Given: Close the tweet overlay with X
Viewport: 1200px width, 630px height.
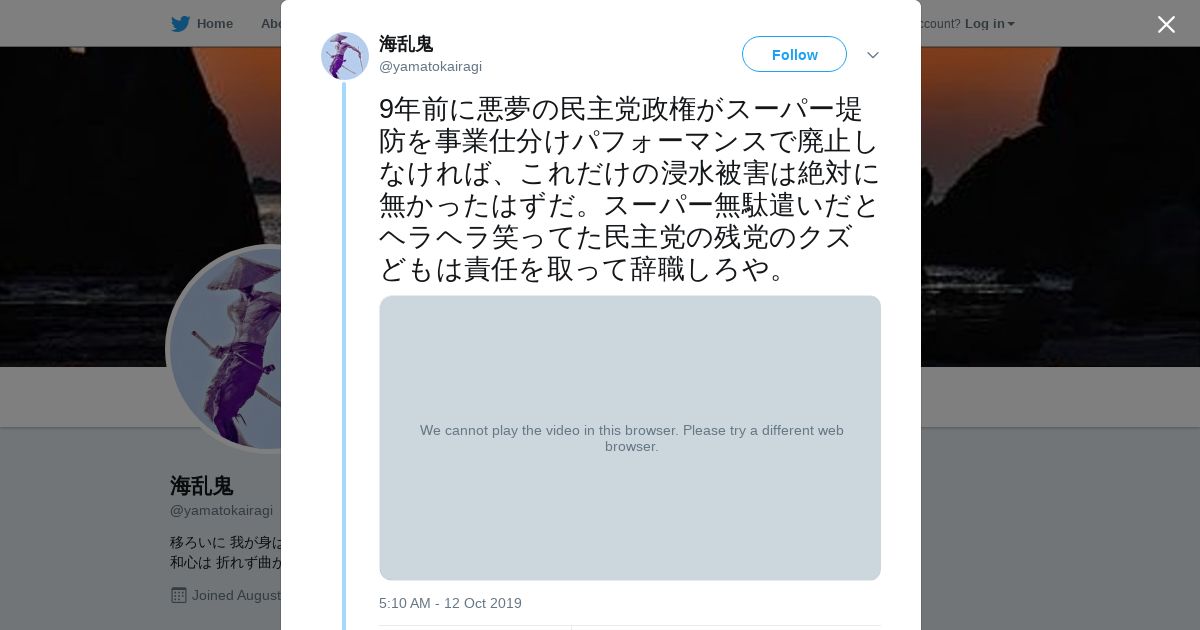Looking at the screenshot, I should click(1166, 24).
